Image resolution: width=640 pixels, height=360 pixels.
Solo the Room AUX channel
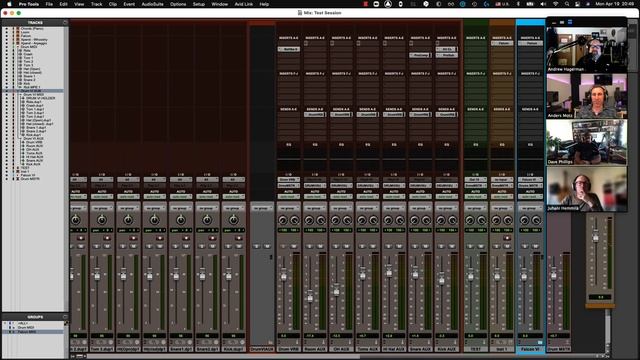point(309,246)
